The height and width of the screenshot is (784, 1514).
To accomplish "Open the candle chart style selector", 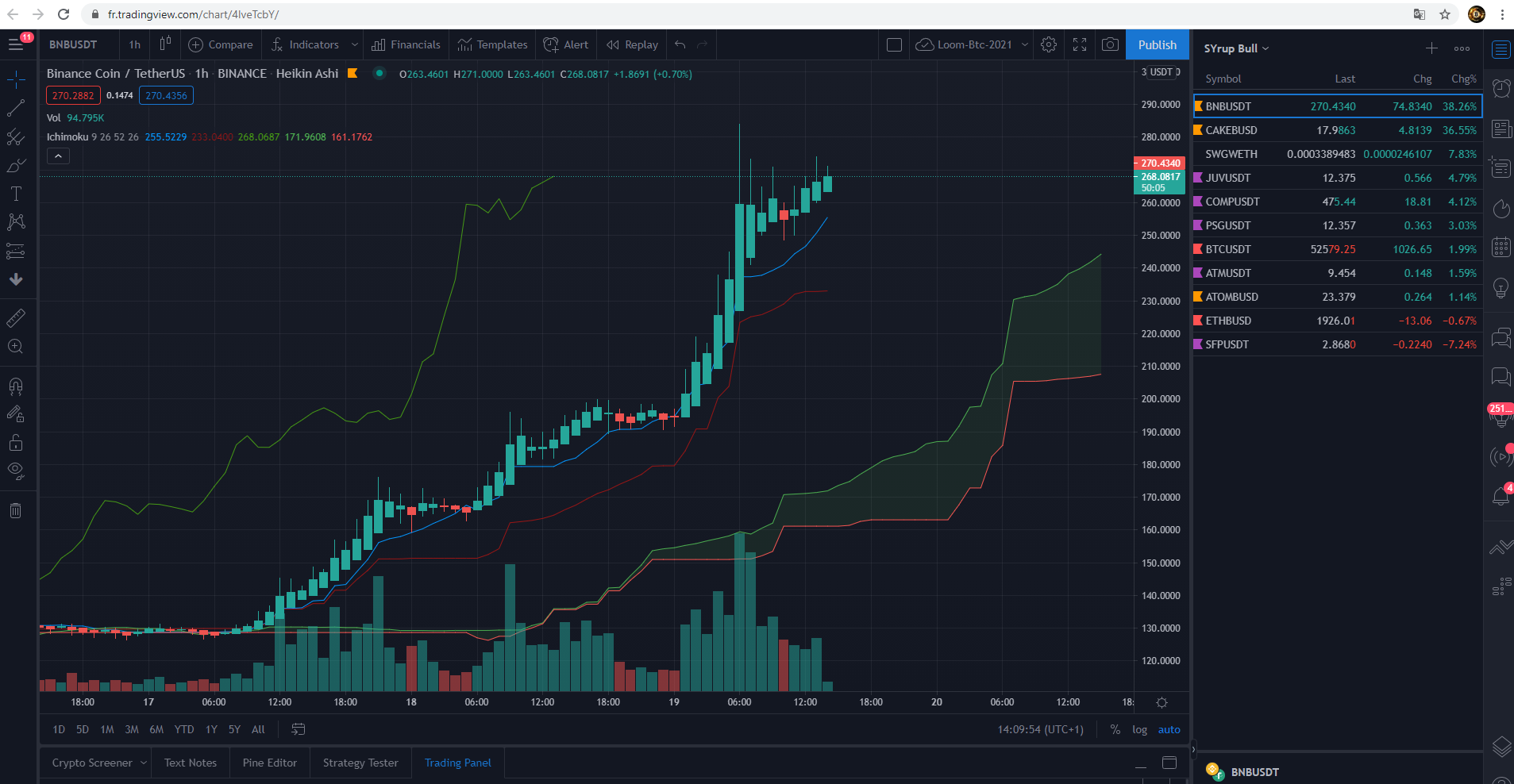I will [165, 44].
